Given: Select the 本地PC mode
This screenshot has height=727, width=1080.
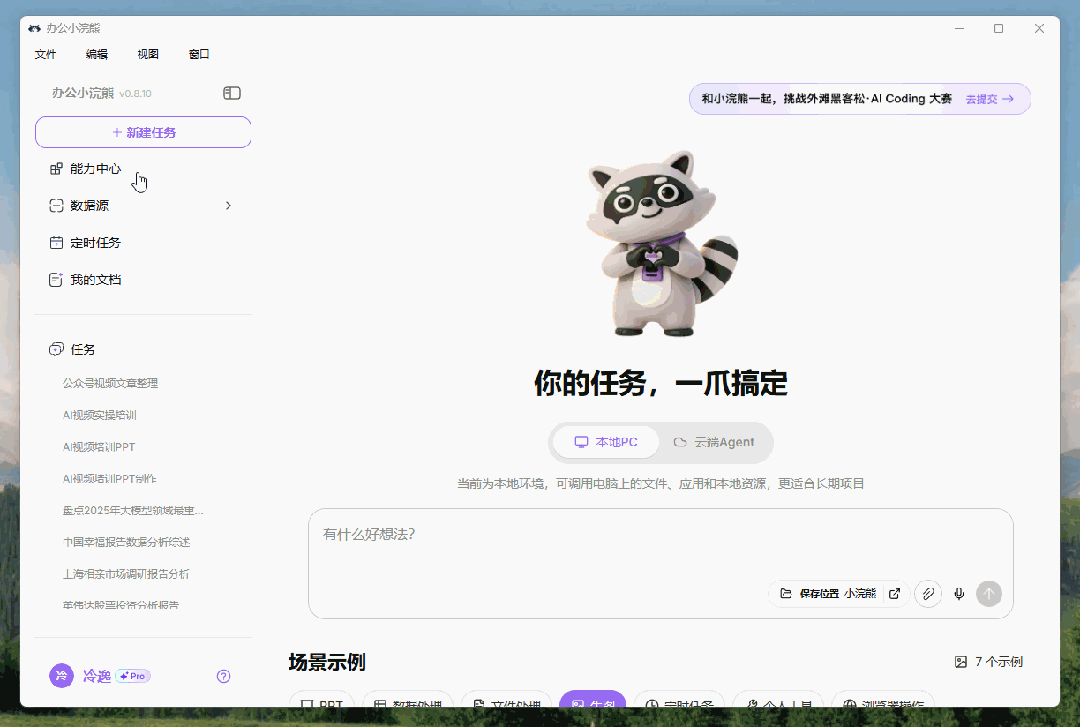Looking at the screenshot, I should [606, 442].
